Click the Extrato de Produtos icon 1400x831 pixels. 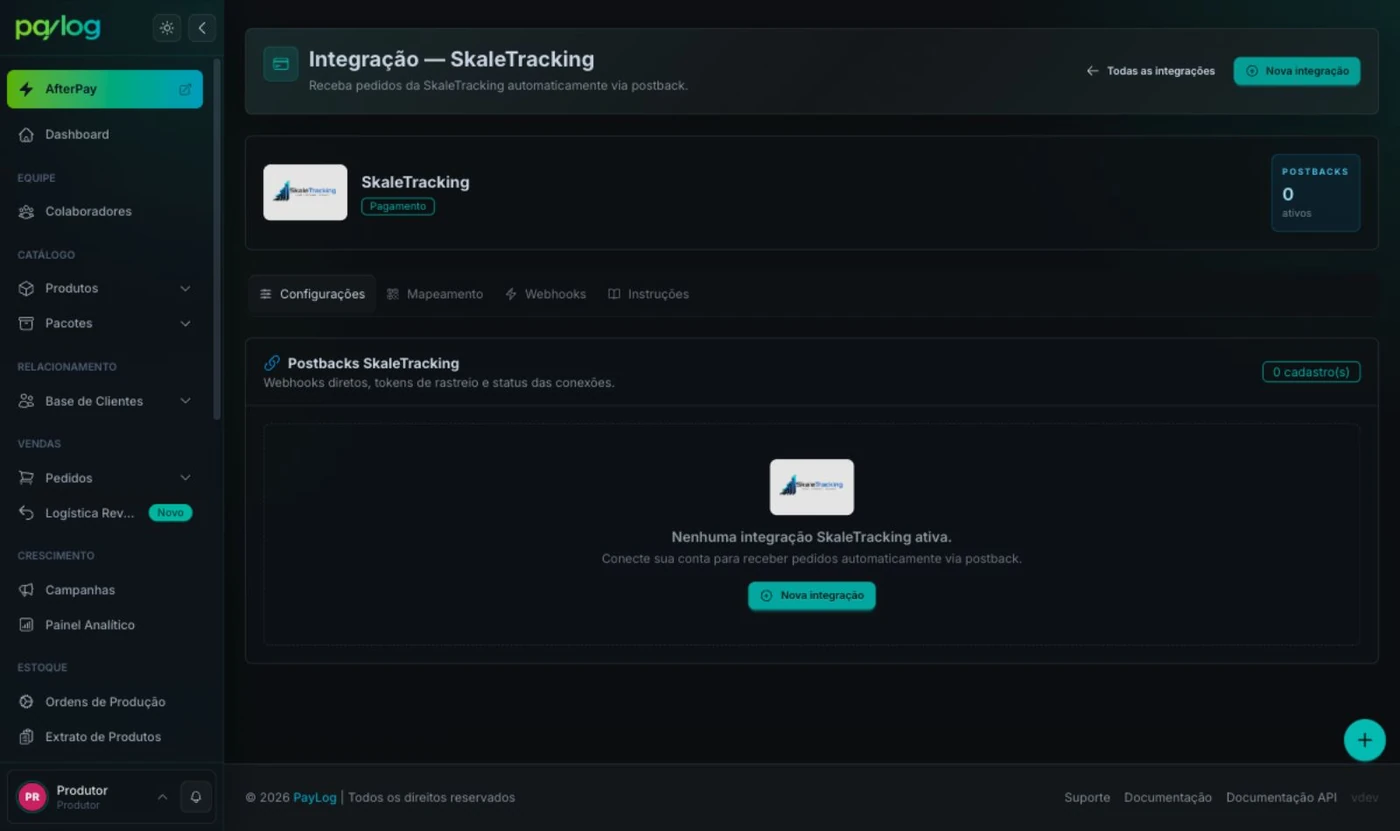tap(26, 737)
